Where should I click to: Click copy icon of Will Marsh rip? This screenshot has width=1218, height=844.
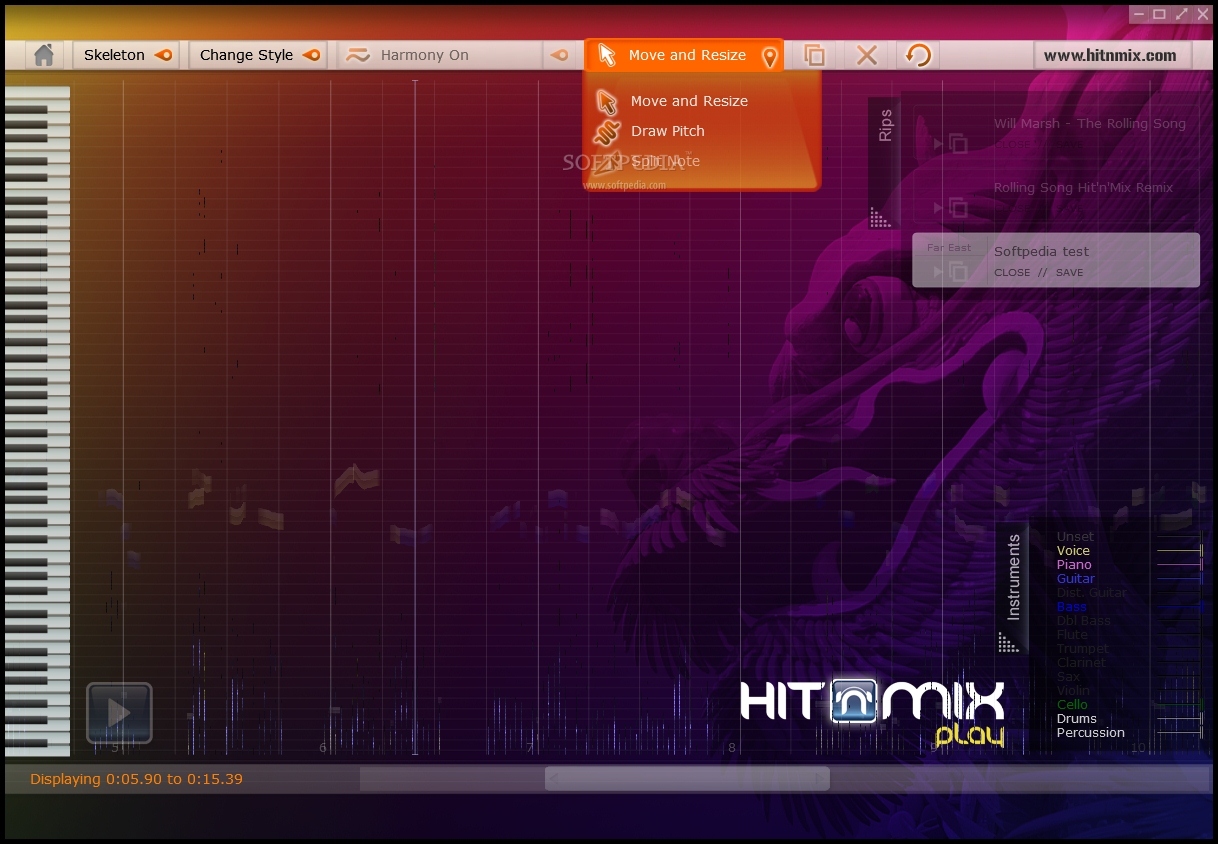pos(958,144)
